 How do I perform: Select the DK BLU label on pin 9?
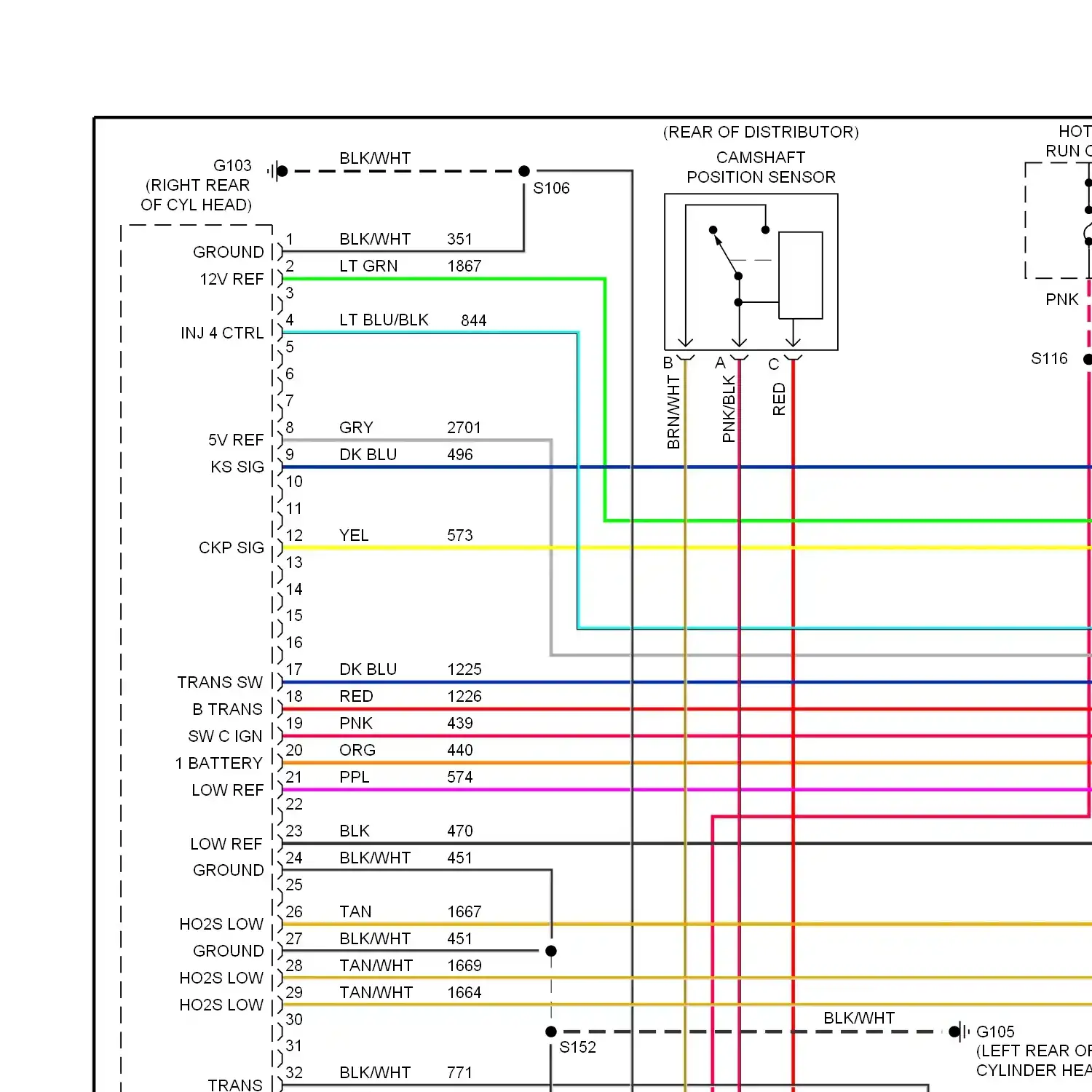click(x=368, y=454)
